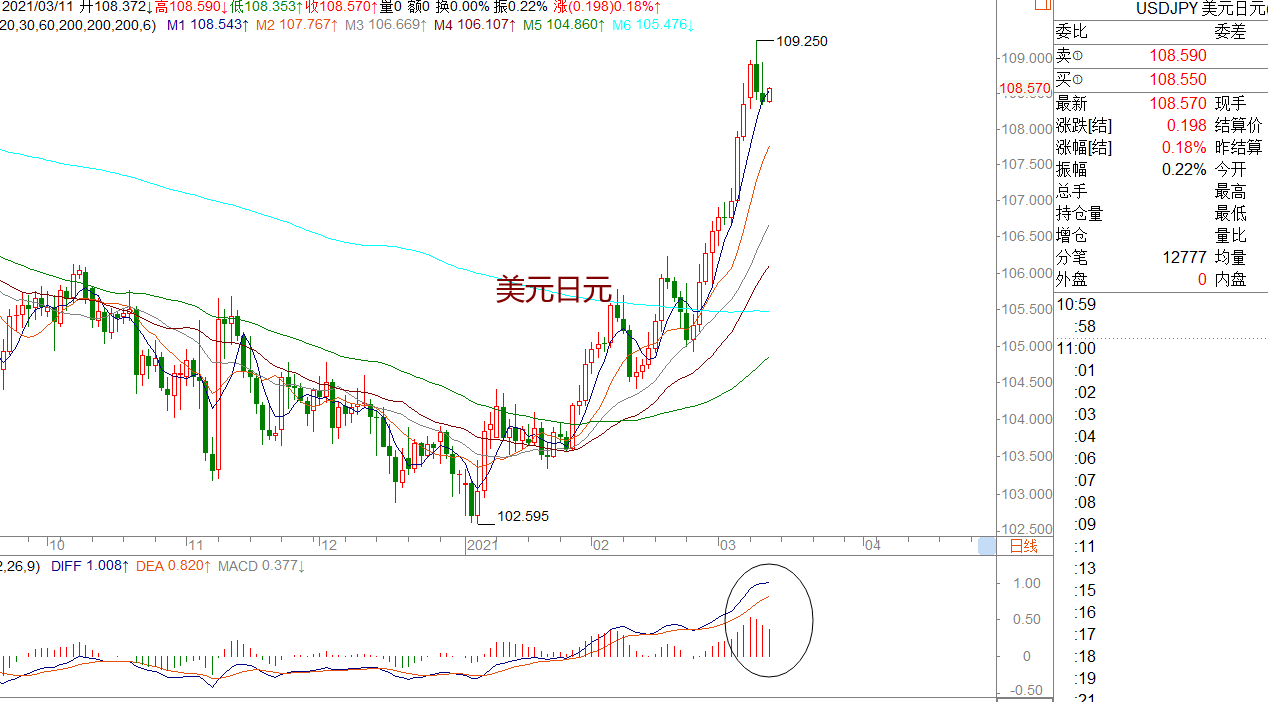Click the 均量 label

coord(1231,258)
